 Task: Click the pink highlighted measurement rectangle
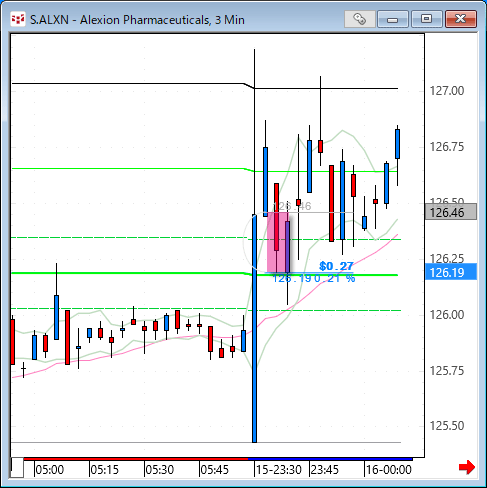tap(278, 242)
